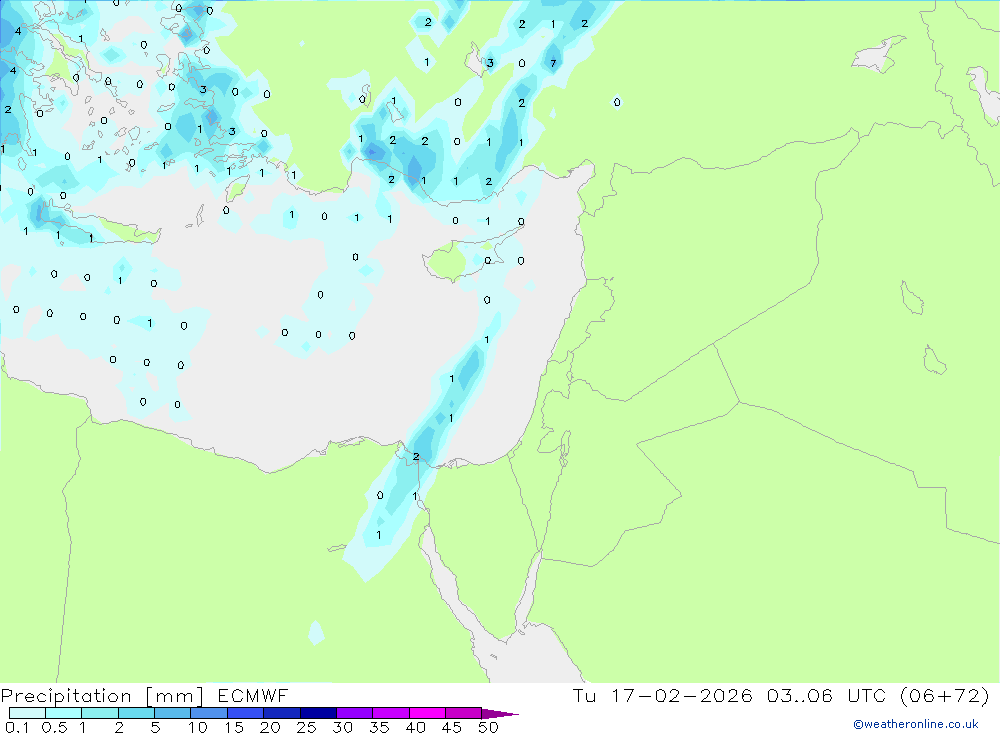
Task: Click the precipitation value '7' on the map
Action: [553, 63]
